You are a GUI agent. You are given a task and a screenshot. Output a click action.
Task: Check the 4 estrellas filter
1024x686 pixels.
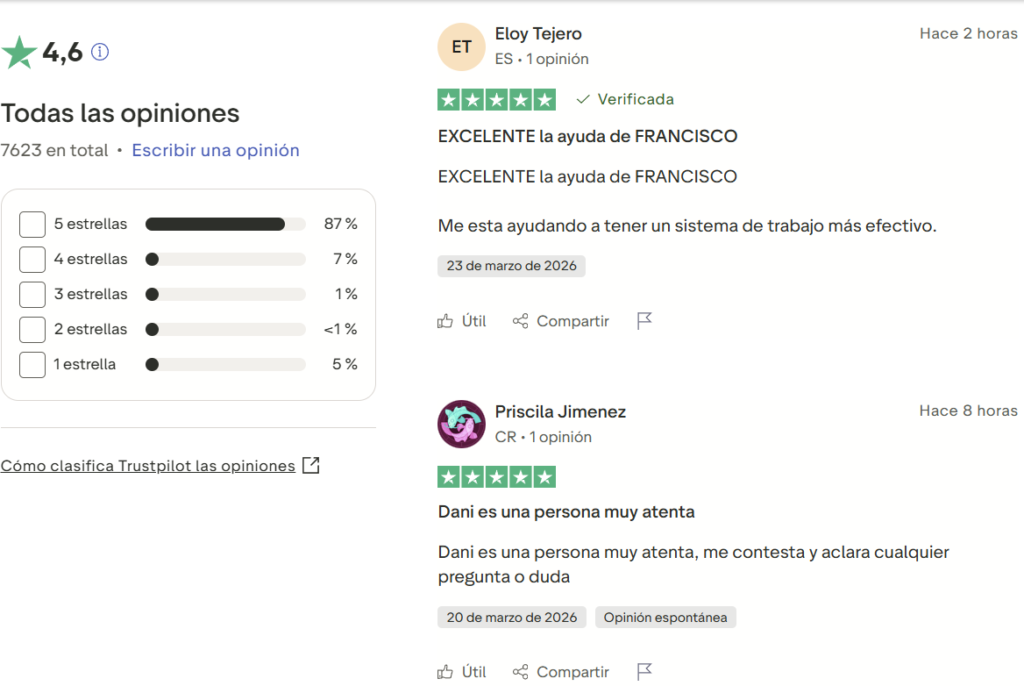31,259
